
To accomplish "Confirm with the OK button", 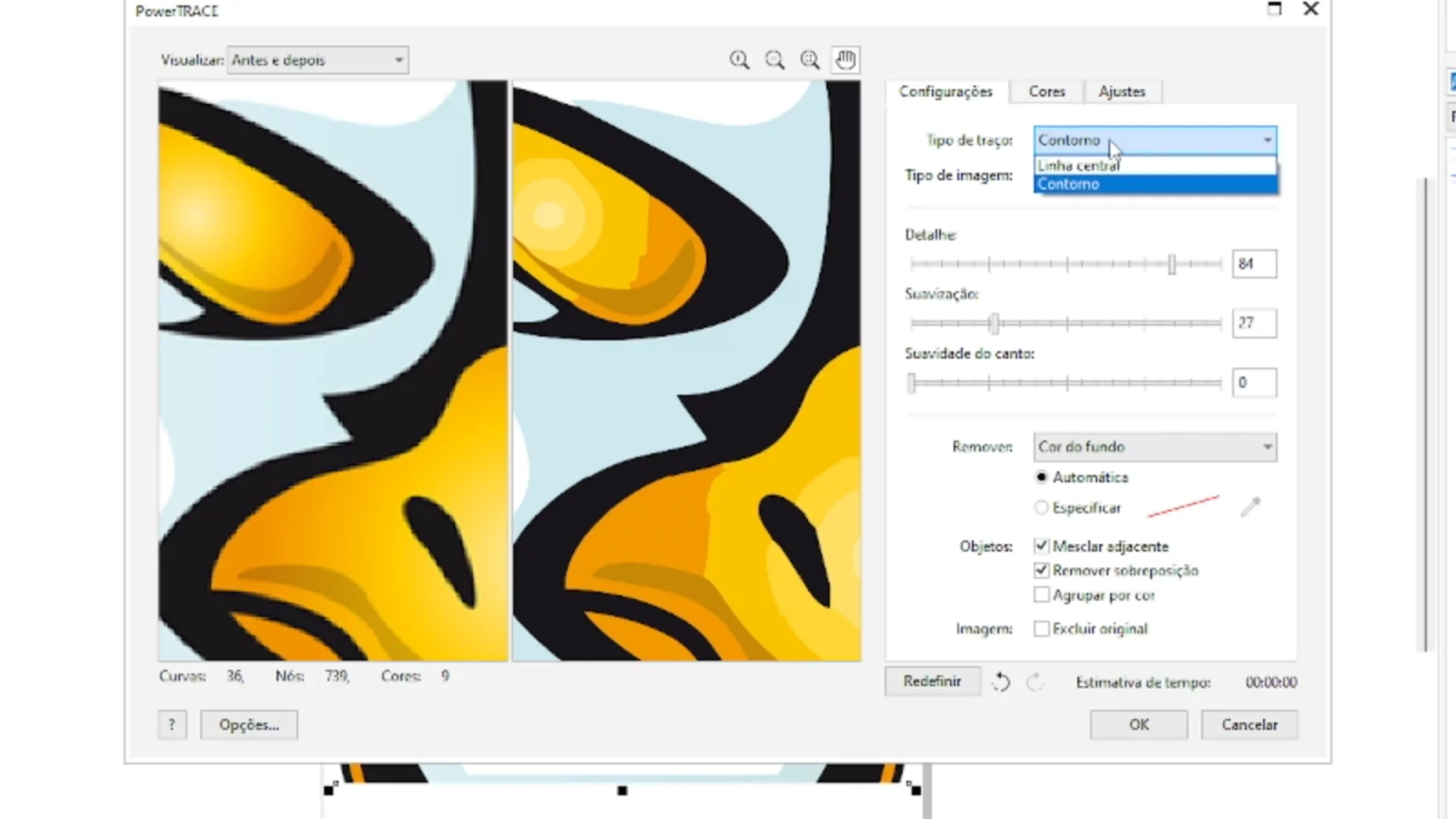I will 1138,725.
